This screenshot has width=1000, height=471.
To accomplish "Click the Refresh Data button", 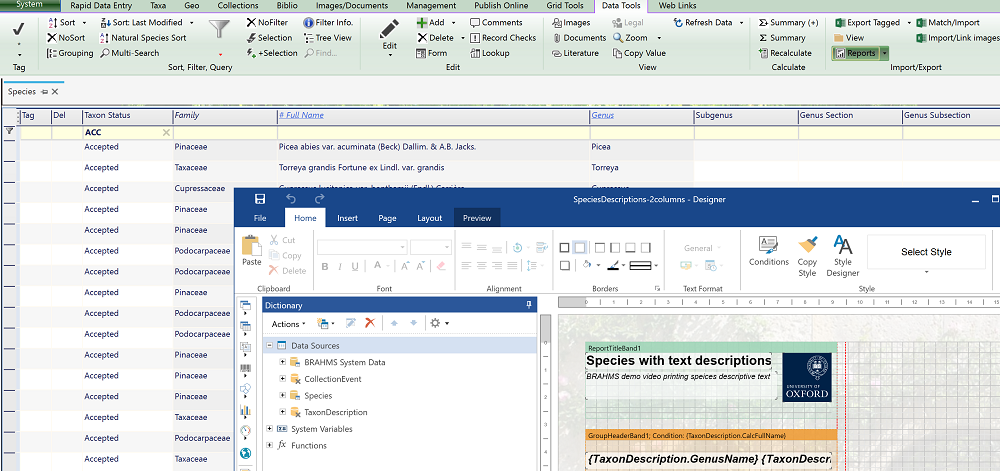I will [703, 22].
